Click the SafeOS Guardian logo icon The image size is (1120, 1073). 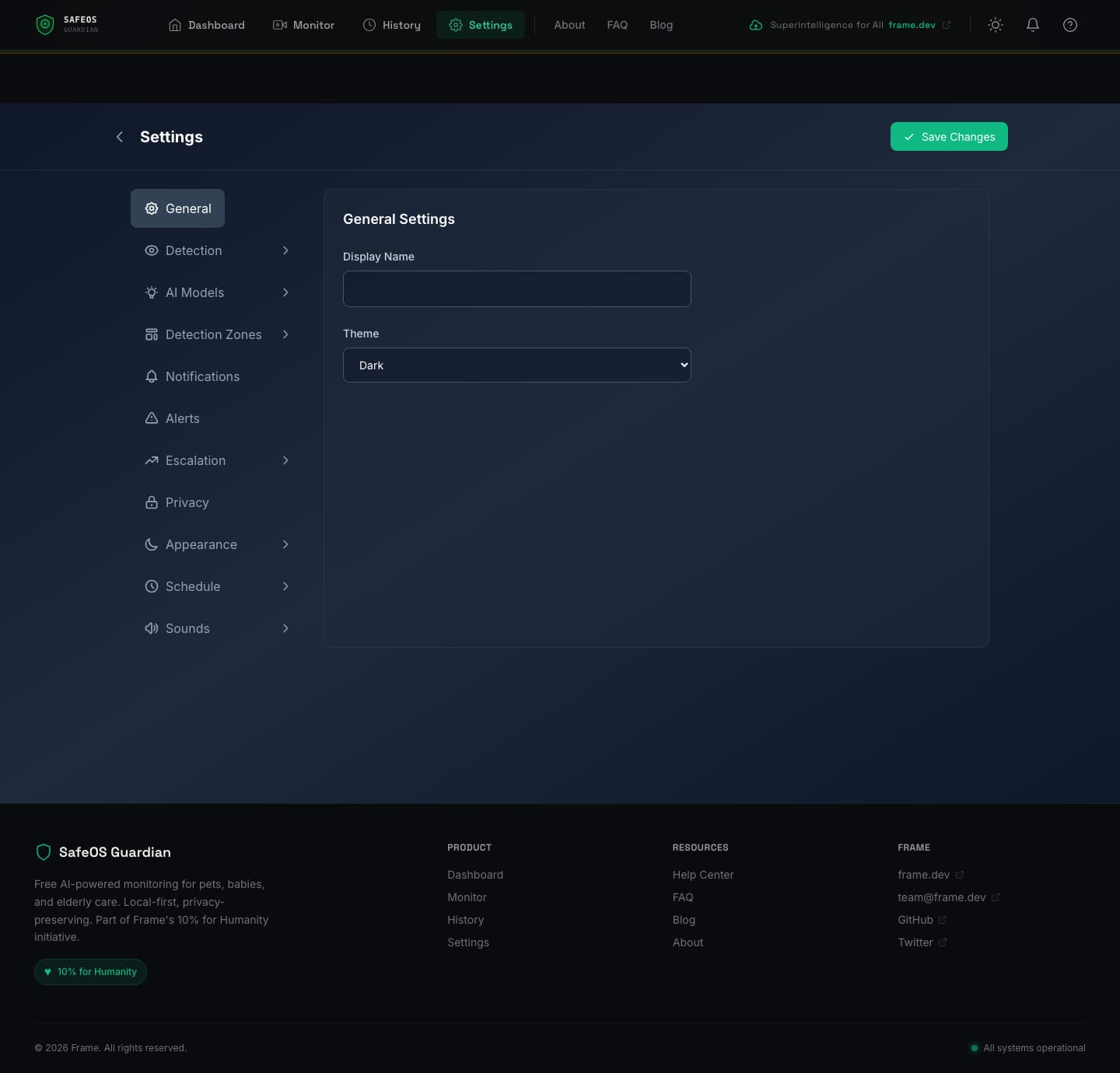pyautogui.click(x=44, y=24)
